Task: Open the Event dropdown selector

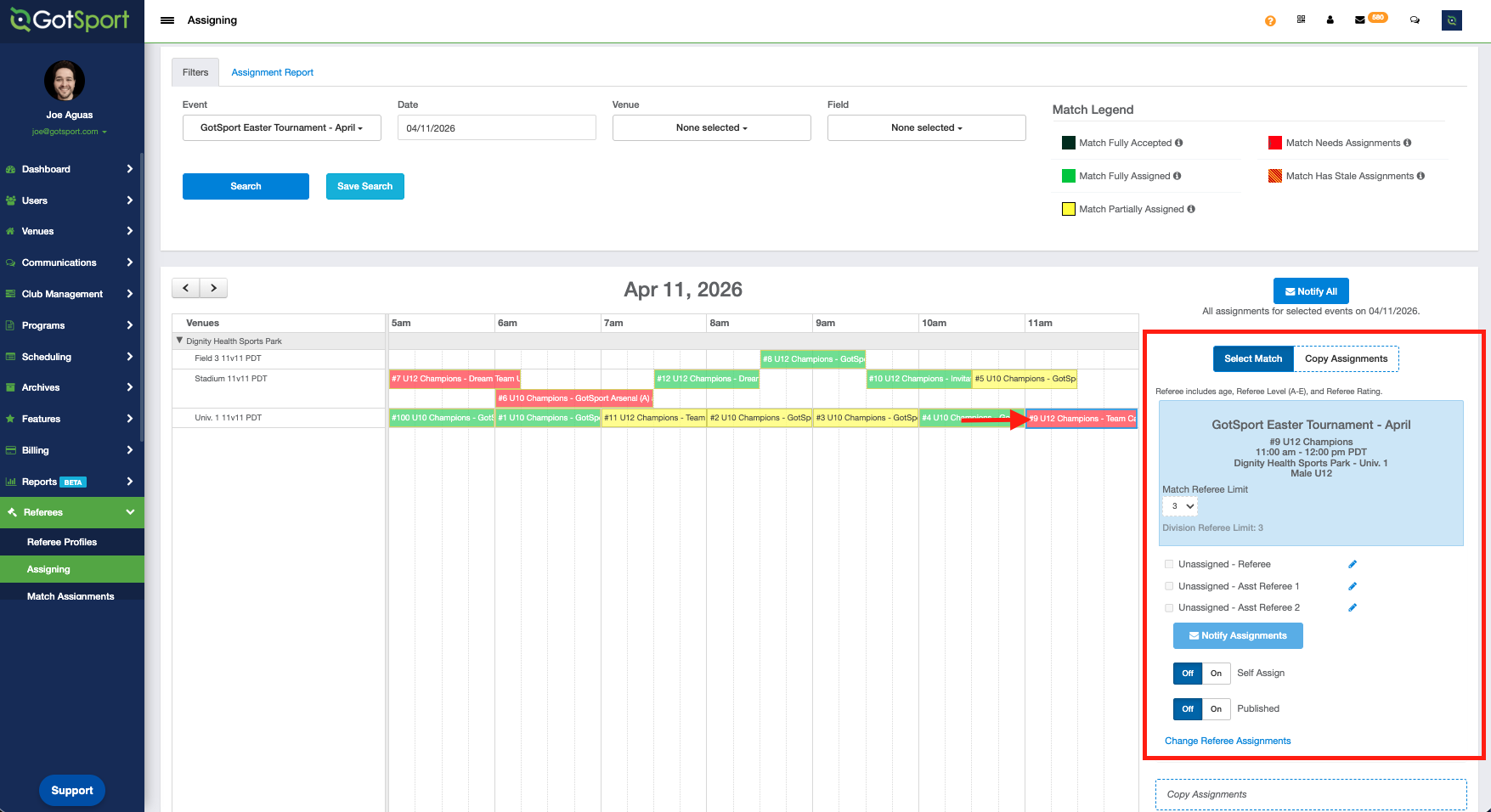Action: click(x=281, y=128)
